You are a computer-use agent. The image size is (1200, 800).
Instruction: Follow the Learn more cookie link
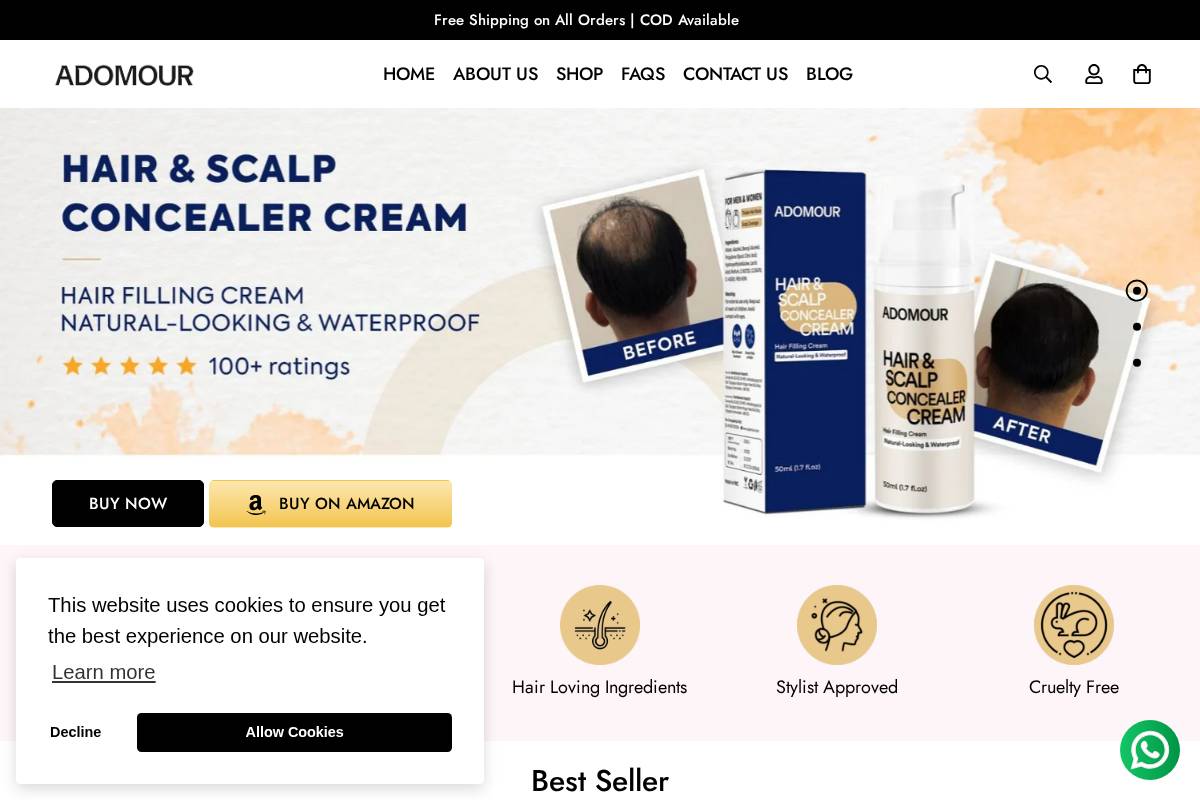coord(103,672)
